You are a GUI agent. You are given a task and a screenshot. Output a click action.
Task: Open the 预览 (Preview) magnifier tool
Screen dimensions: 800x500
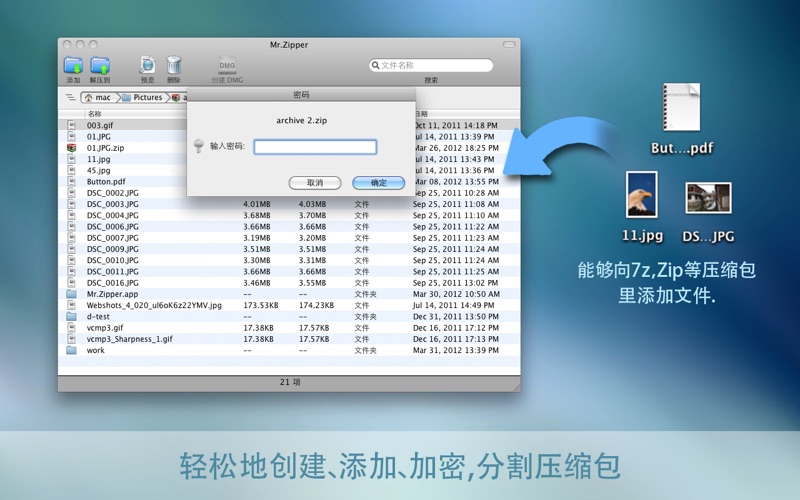[x=147, y=66]
